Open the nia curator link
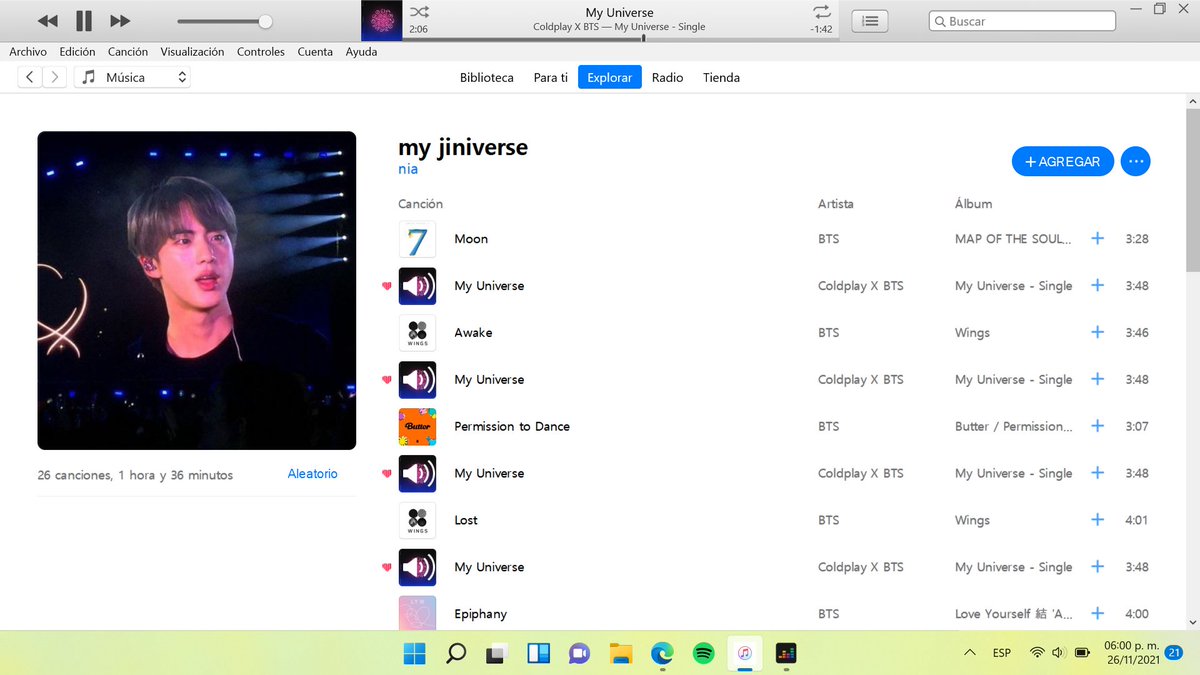1200x675 pixels. pos(408,169)
